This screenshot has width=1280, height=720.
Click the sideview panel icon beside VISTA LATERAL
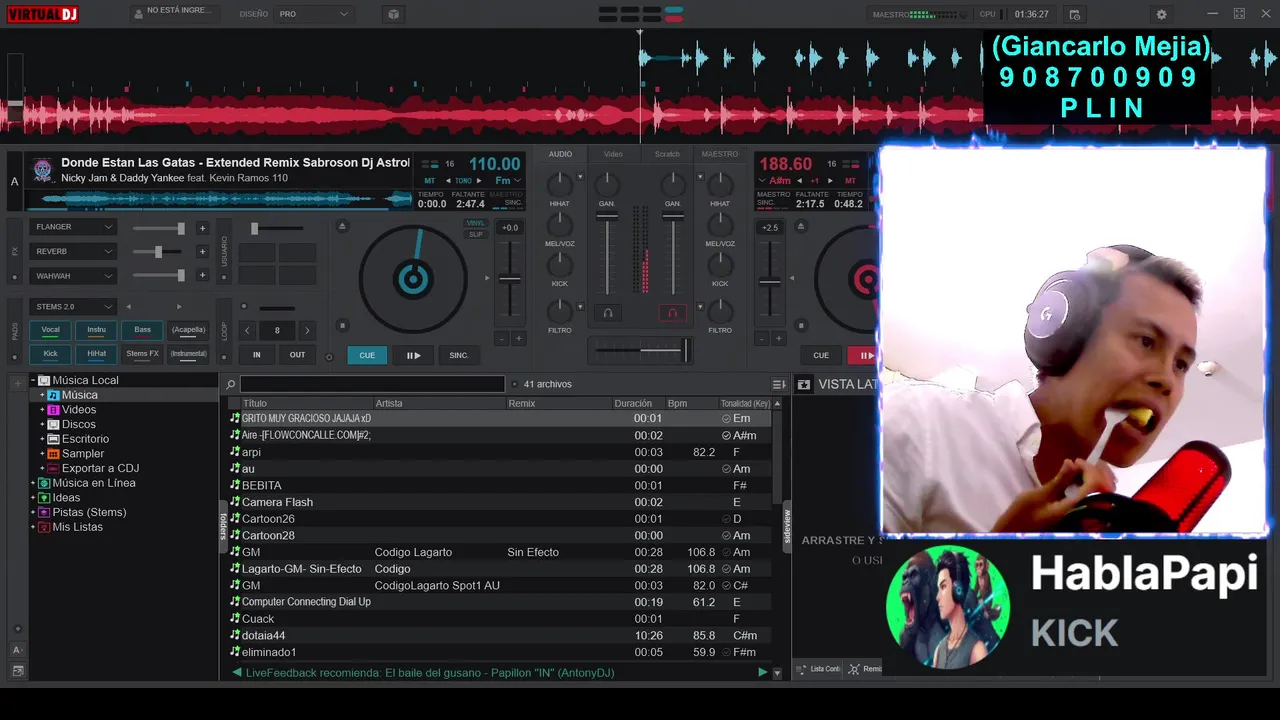803,384
